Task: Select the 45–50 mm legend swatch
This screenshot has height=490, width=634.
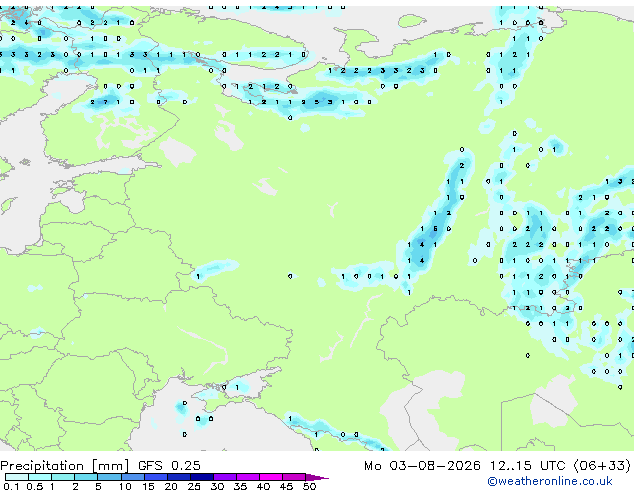Action: [x=294, y=477]
